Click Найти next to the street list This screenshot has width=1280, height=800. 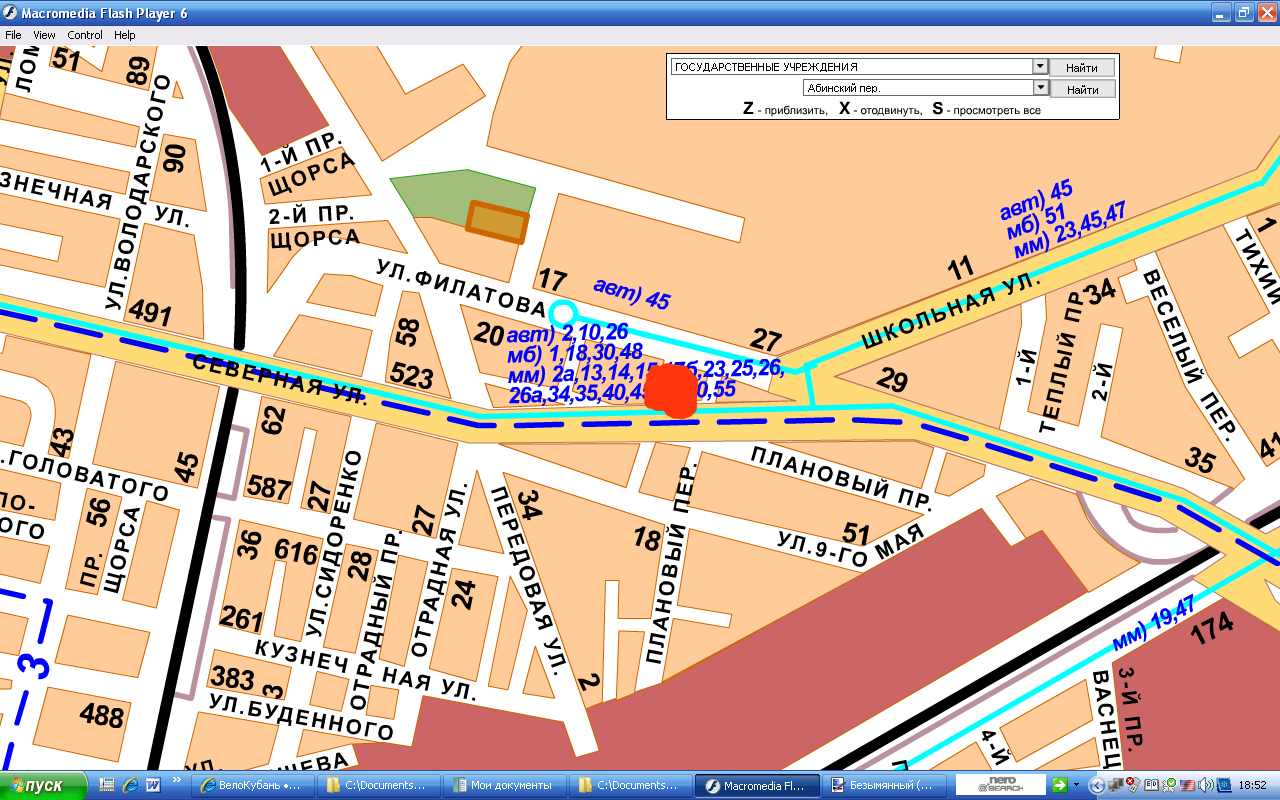click(1081, 89)
